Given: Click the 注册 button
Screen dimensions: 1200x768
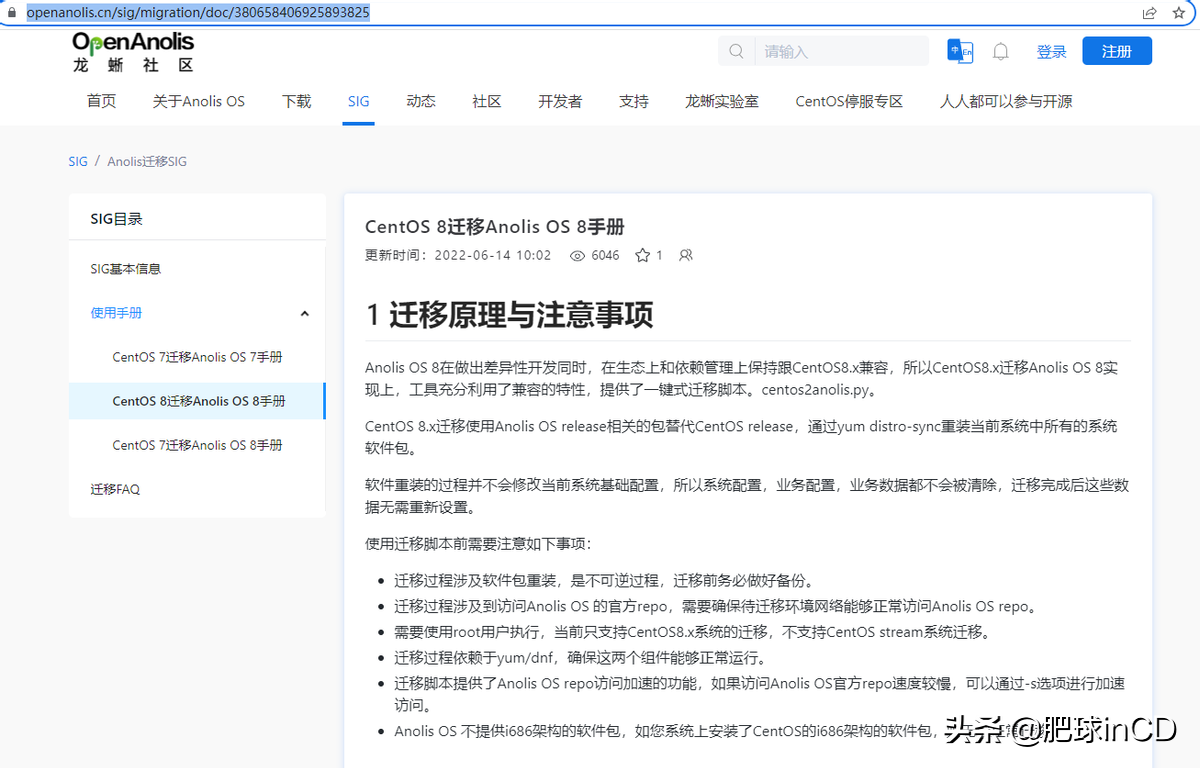Looking at the screenshot, I should click(1117, 51).
